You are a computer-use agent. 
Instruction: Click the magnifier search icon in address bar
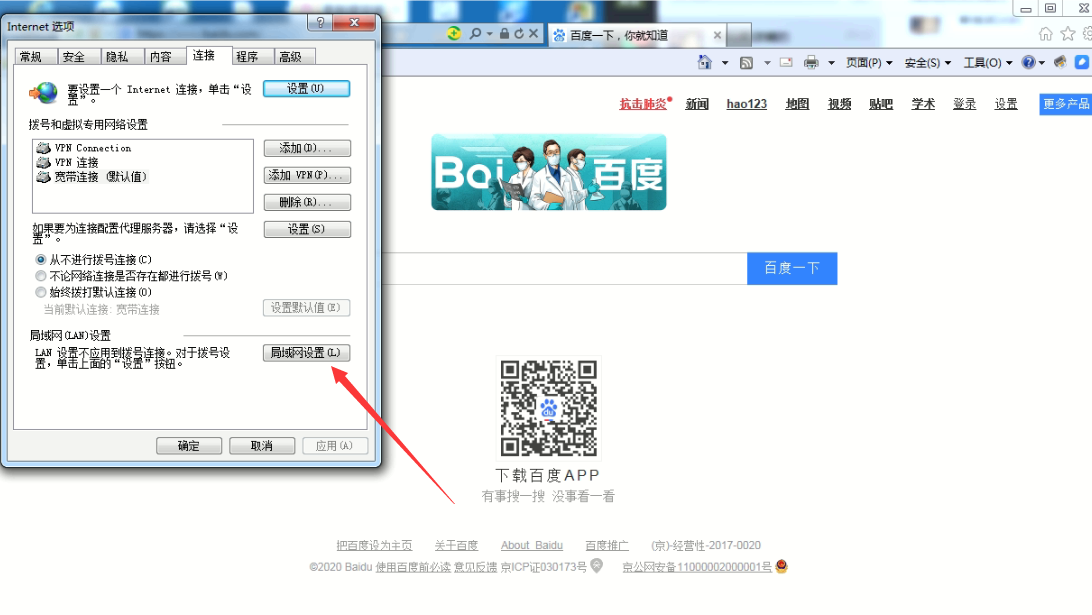click(475, 33)
